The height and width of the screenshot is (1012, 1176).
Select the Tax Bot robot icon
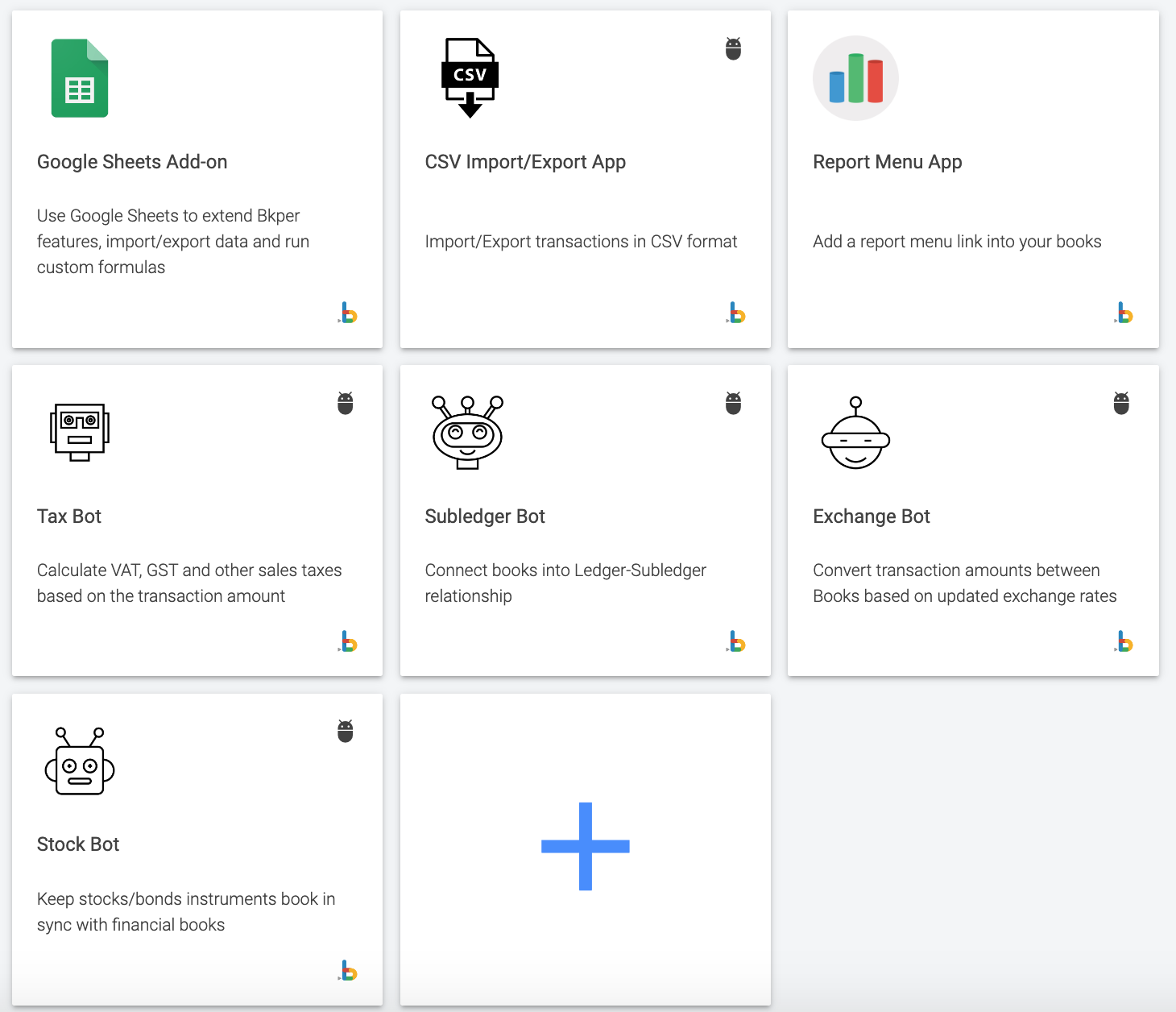pos(80,433)
